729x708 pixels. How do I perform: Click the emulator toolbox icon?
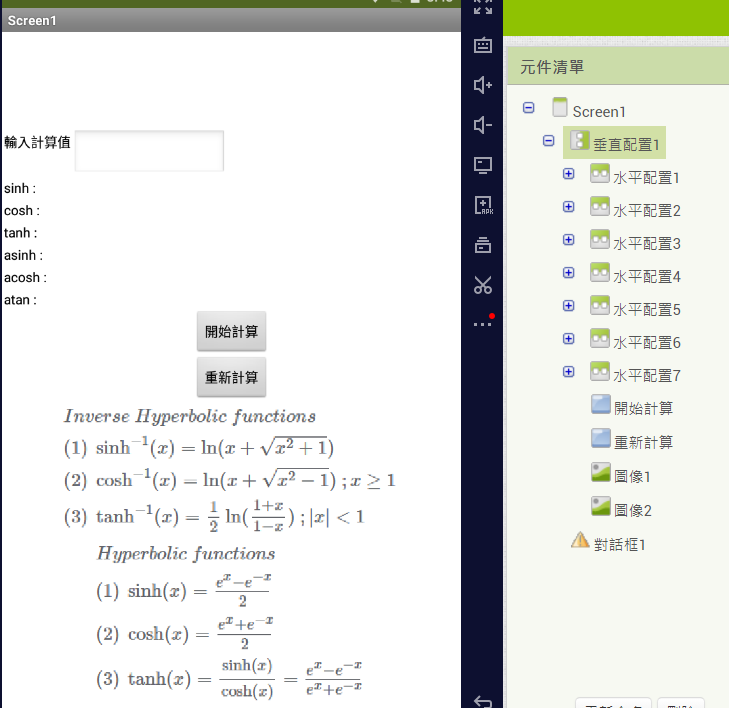[483, 245]
